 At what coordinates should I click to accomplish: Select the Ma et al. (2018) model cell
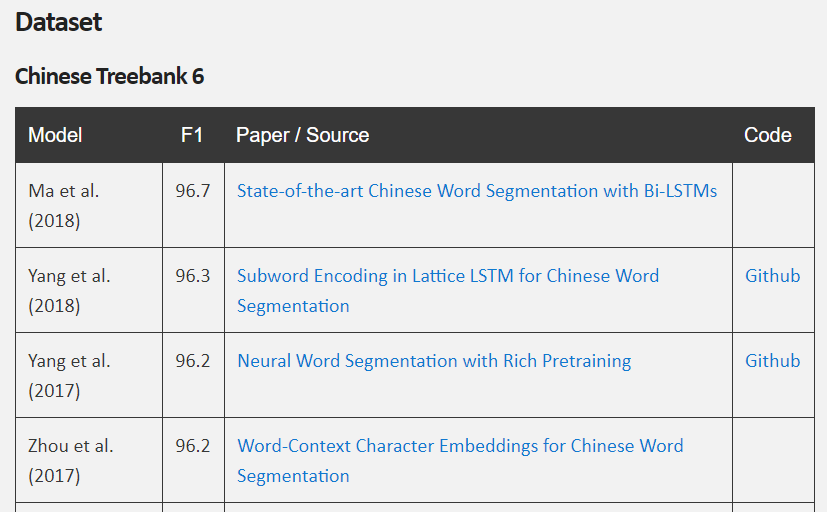(64, 205)
